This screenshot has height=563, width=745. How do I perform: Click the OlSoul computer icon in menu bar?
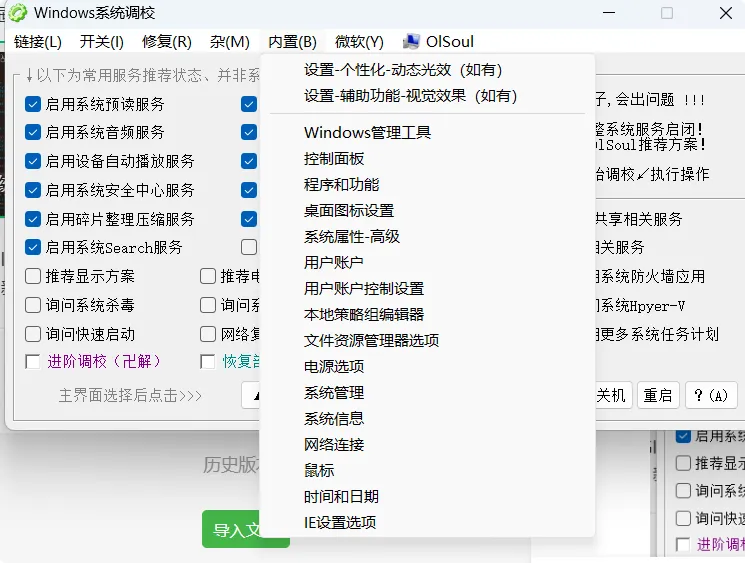point(411,41)
